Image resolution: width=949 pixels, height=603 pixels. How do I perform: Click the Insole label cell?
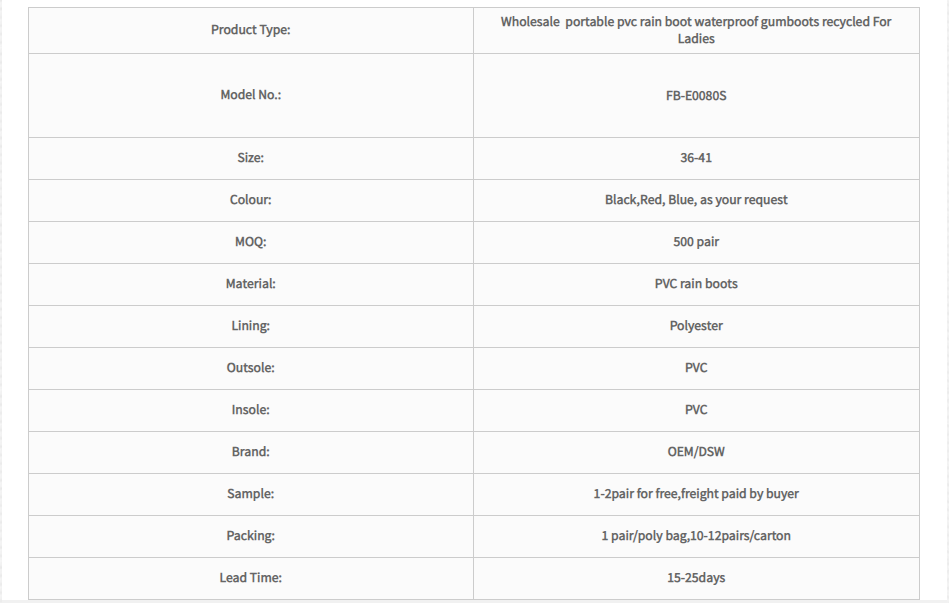click(250, 410)
